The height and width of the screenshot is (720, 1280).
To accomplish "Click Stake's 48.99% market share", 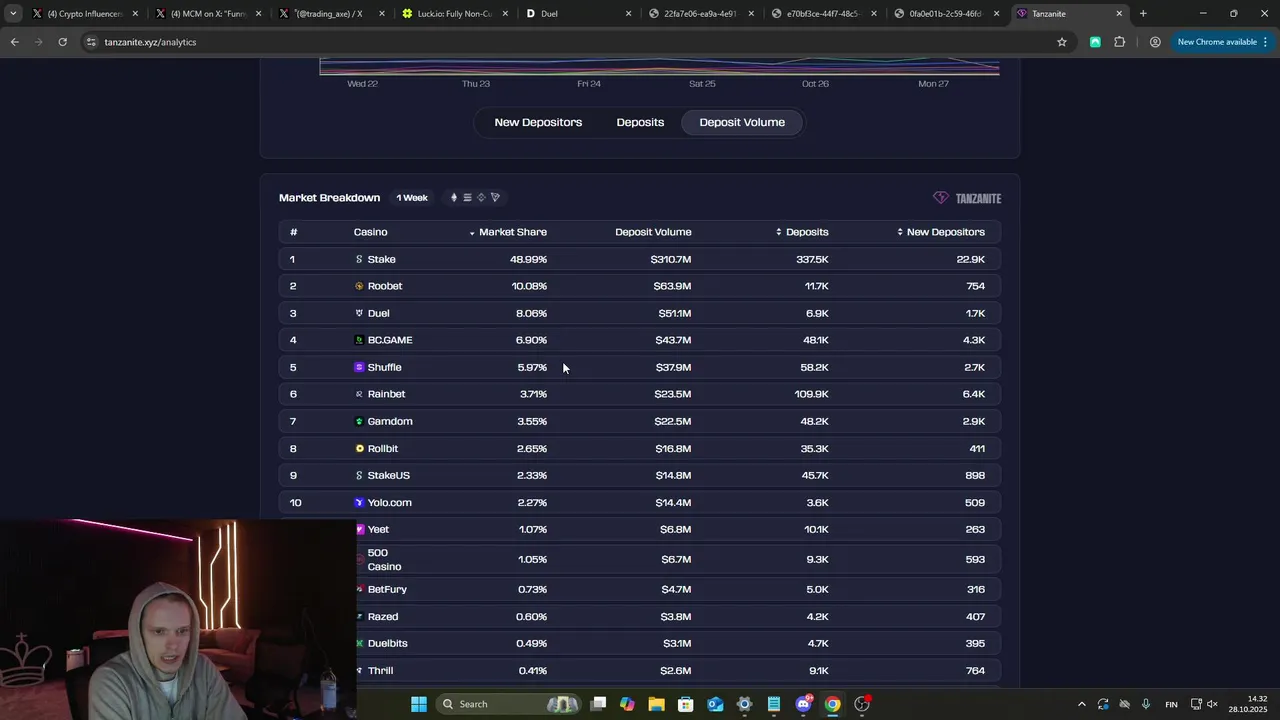I will (x=528, y=259).
